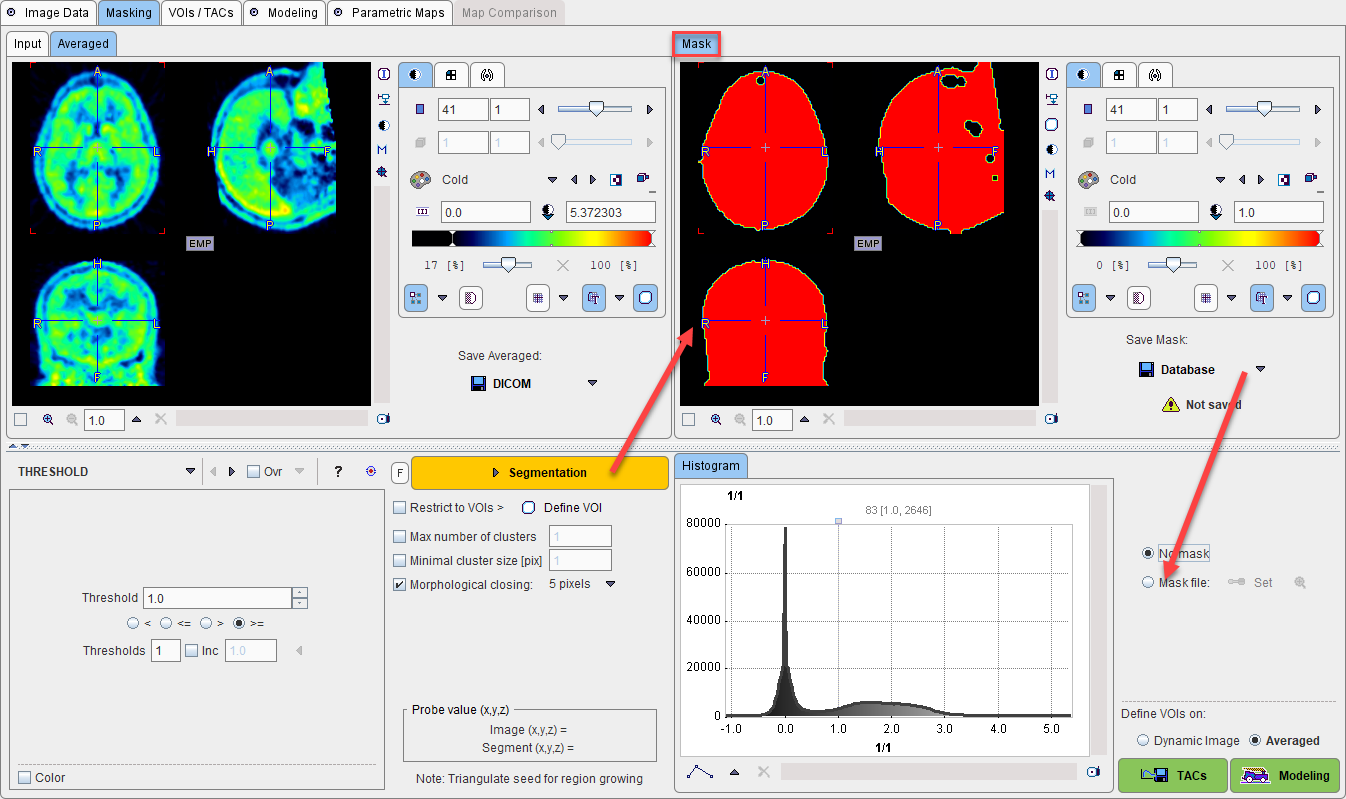1346x799 pixels.
Task: Check the Minimal cluster size checkbox
Action: [x=400, y=561]
